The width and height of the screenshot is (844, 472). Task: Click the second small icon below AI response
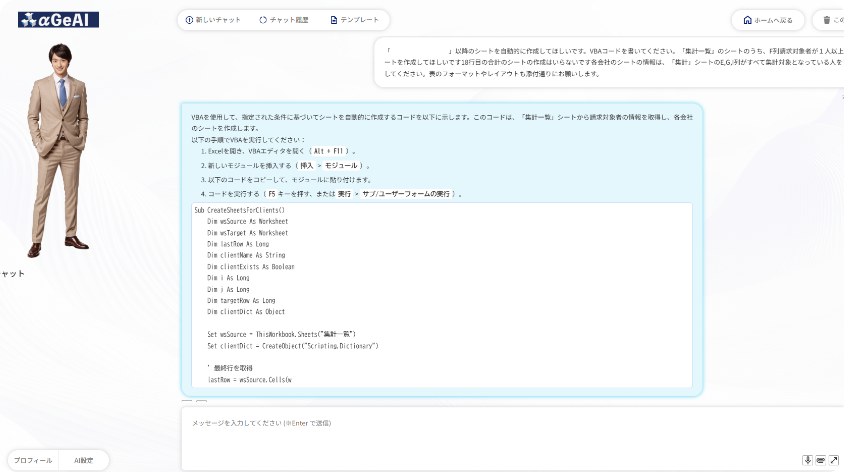[201, 402]
